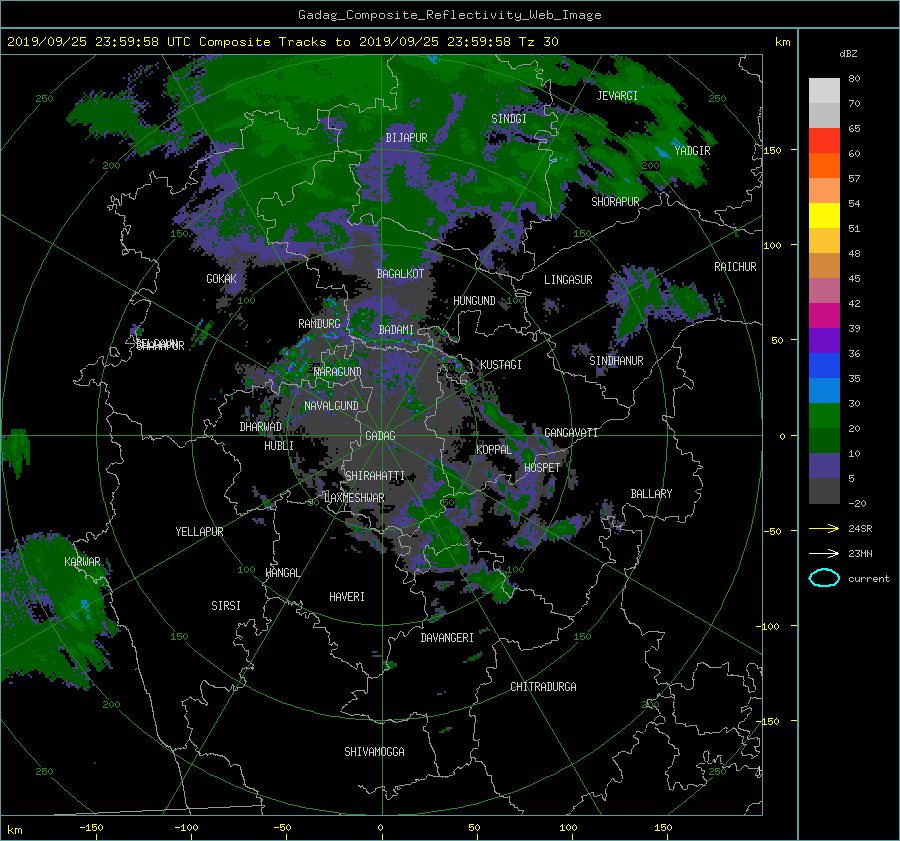The width and height of the screenshot is (900, 841).
Task: Click the NARAGUND city label
Action: click(x=338, y=372)
